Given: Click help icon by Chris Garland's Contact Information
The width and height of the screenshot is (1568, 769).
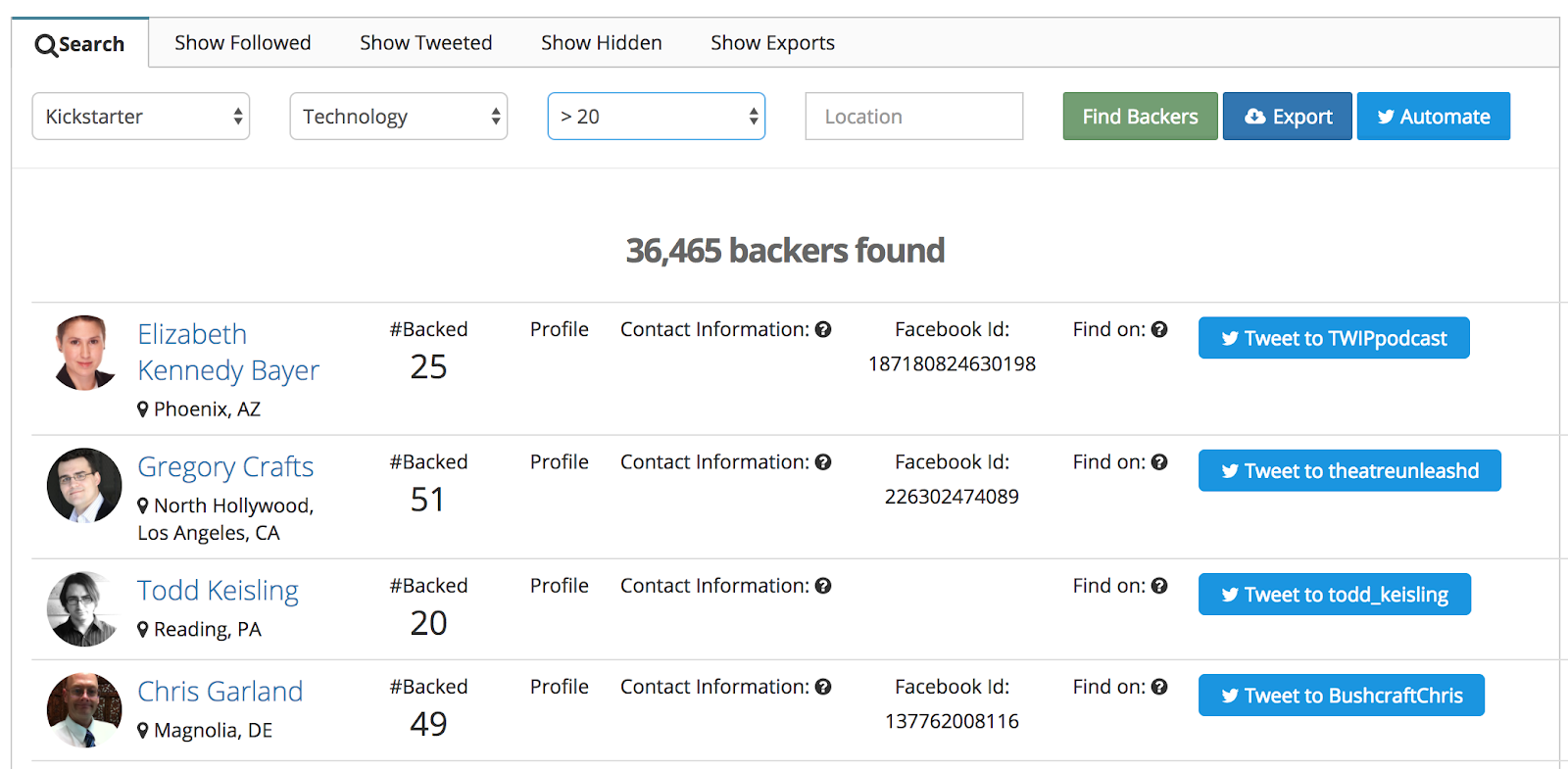Looking at the screenshot, I should click(823, 688).
